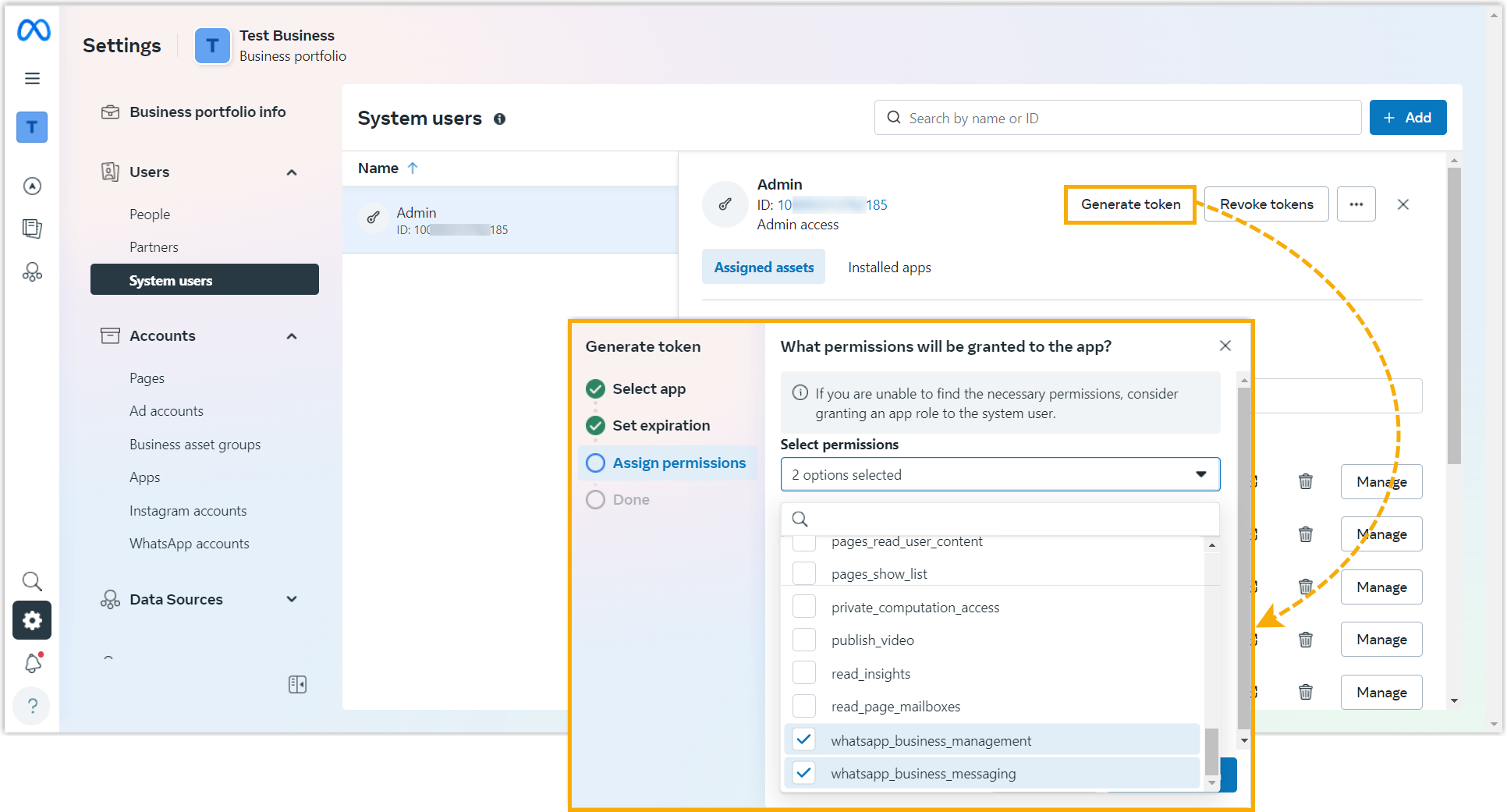The width and height of the screenshot is (1507, 812).
Task: Click the Revoke tokens button
Action: [x=1266, y=204]
